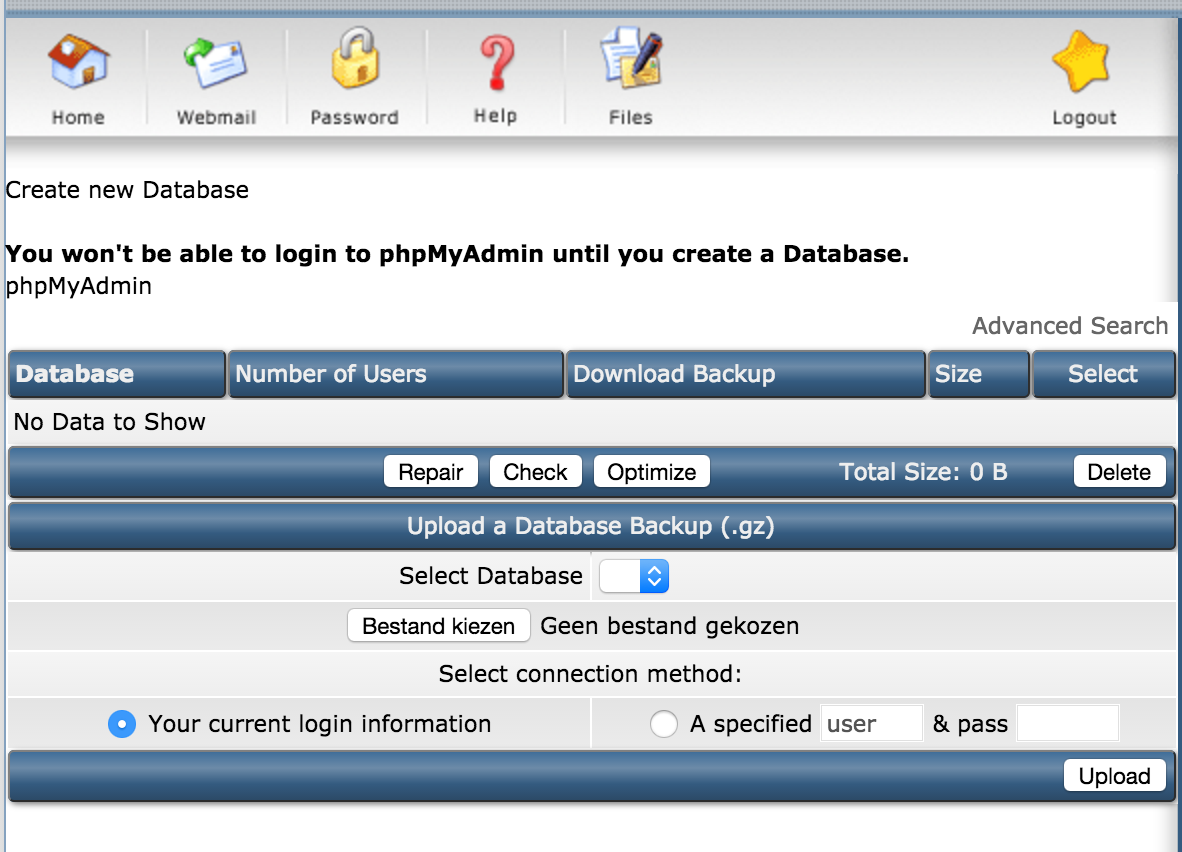
Task: Click the user input field
Action: 871,724
